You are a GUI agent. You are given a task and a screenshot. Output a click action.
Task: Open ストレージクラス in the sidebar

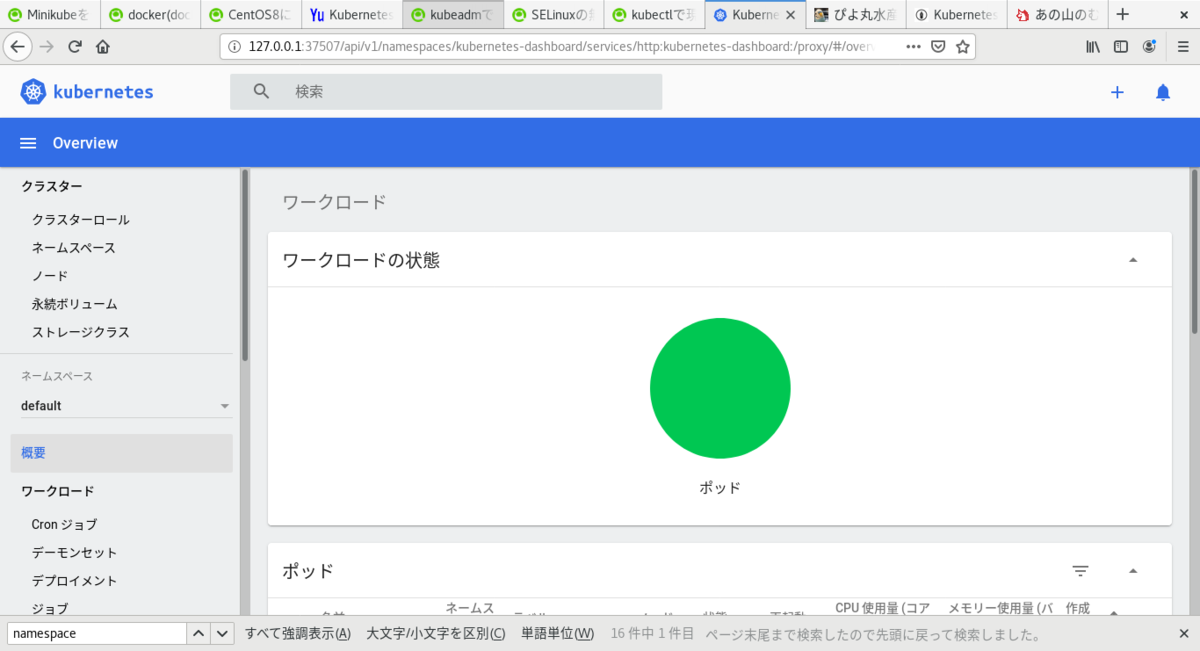[x=80, y=332]
